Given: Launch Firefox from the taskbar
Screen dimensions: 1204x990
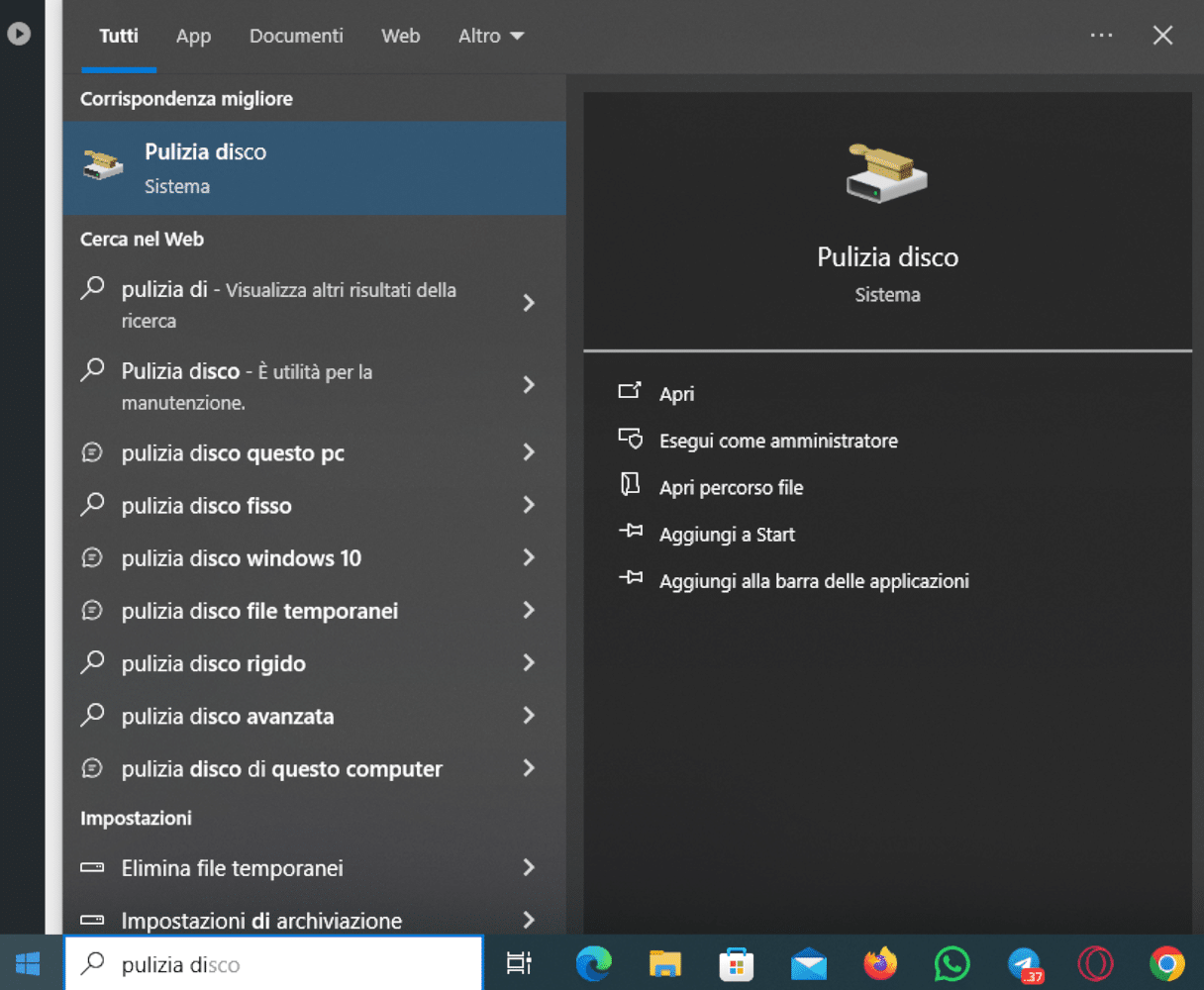Looking at the screenshot, I should tap(880, 963).
